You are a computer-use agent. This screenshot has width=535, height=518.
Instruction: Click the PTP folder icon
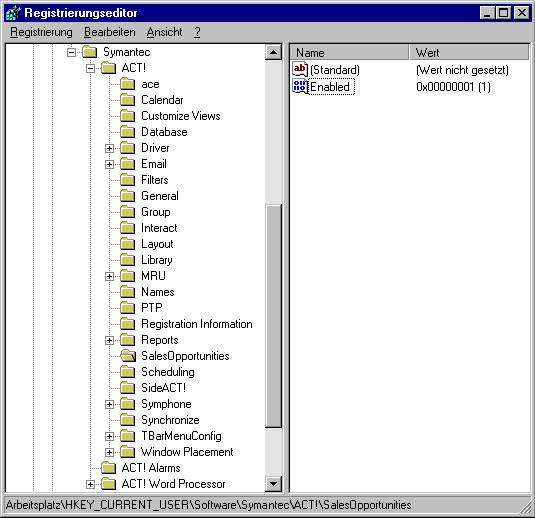coord(128,308)
